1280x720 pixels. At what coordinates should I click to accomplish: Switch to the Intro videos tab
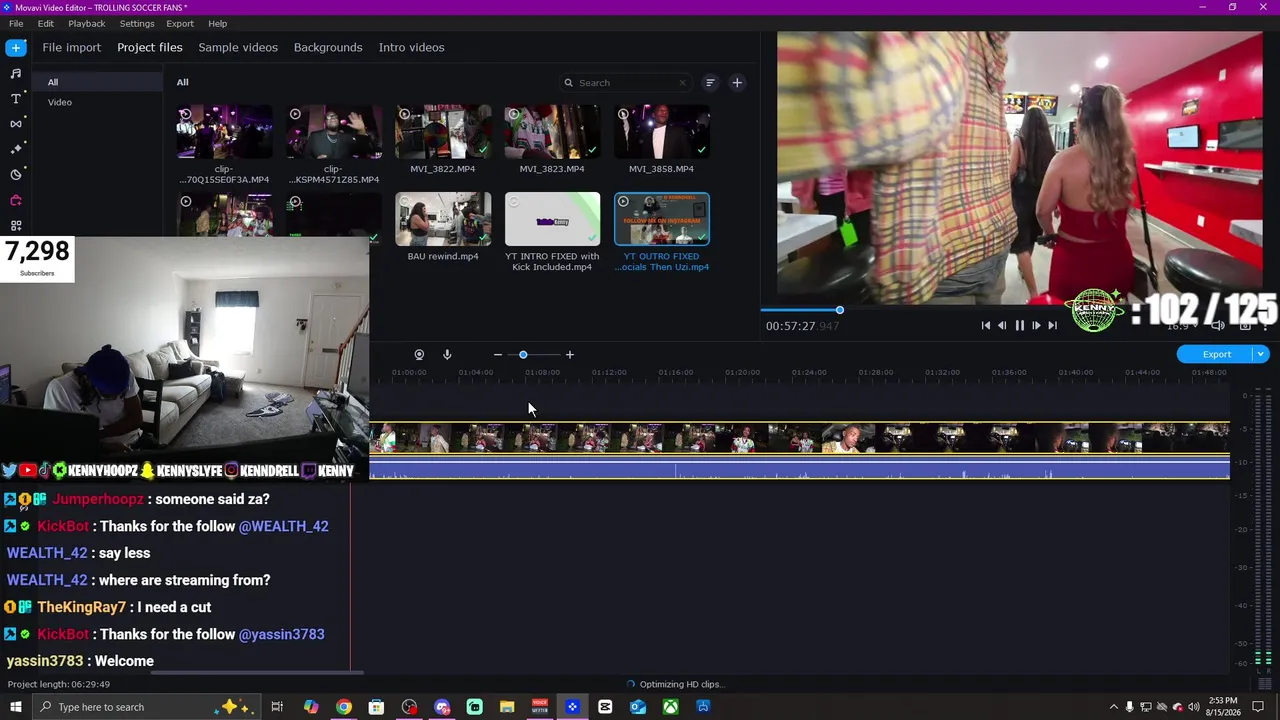coord(411,47)
